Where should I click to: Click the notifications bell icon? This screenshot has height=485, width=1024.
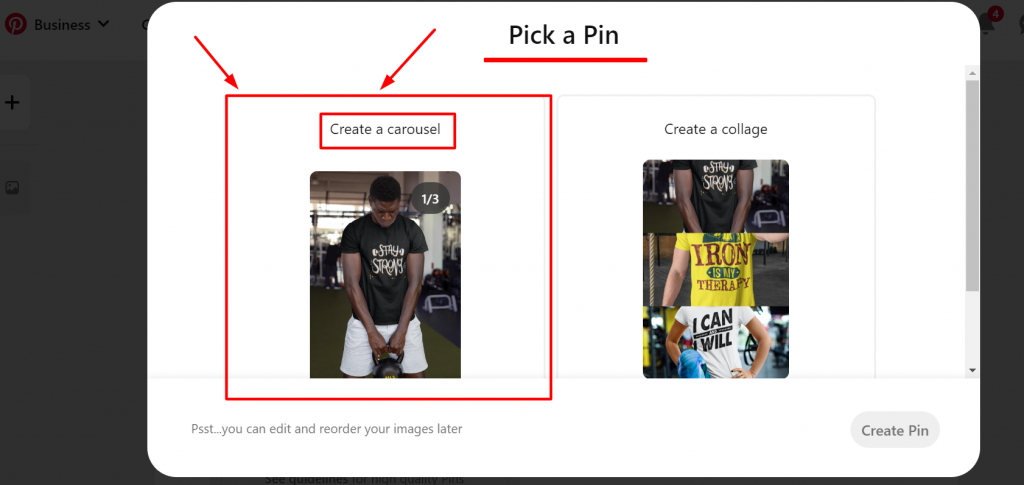pyautogui.click(x=987, y=25)
